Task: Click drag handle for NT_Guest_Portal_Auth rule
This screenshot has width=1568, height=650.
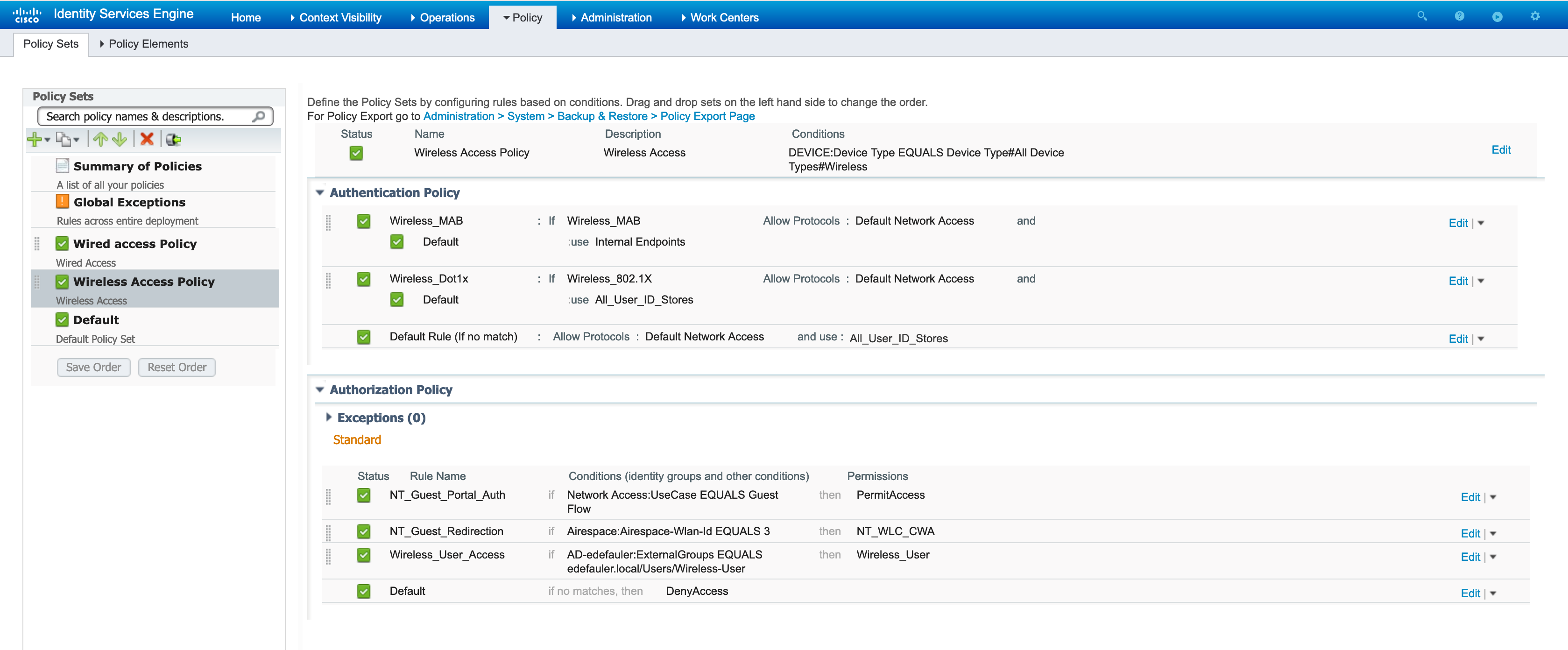Action: tap(328, 497)
